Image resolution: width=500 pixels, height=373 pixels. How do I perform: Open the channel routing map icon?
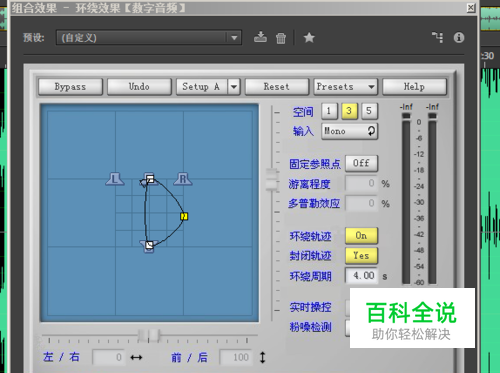coord(437,37)
